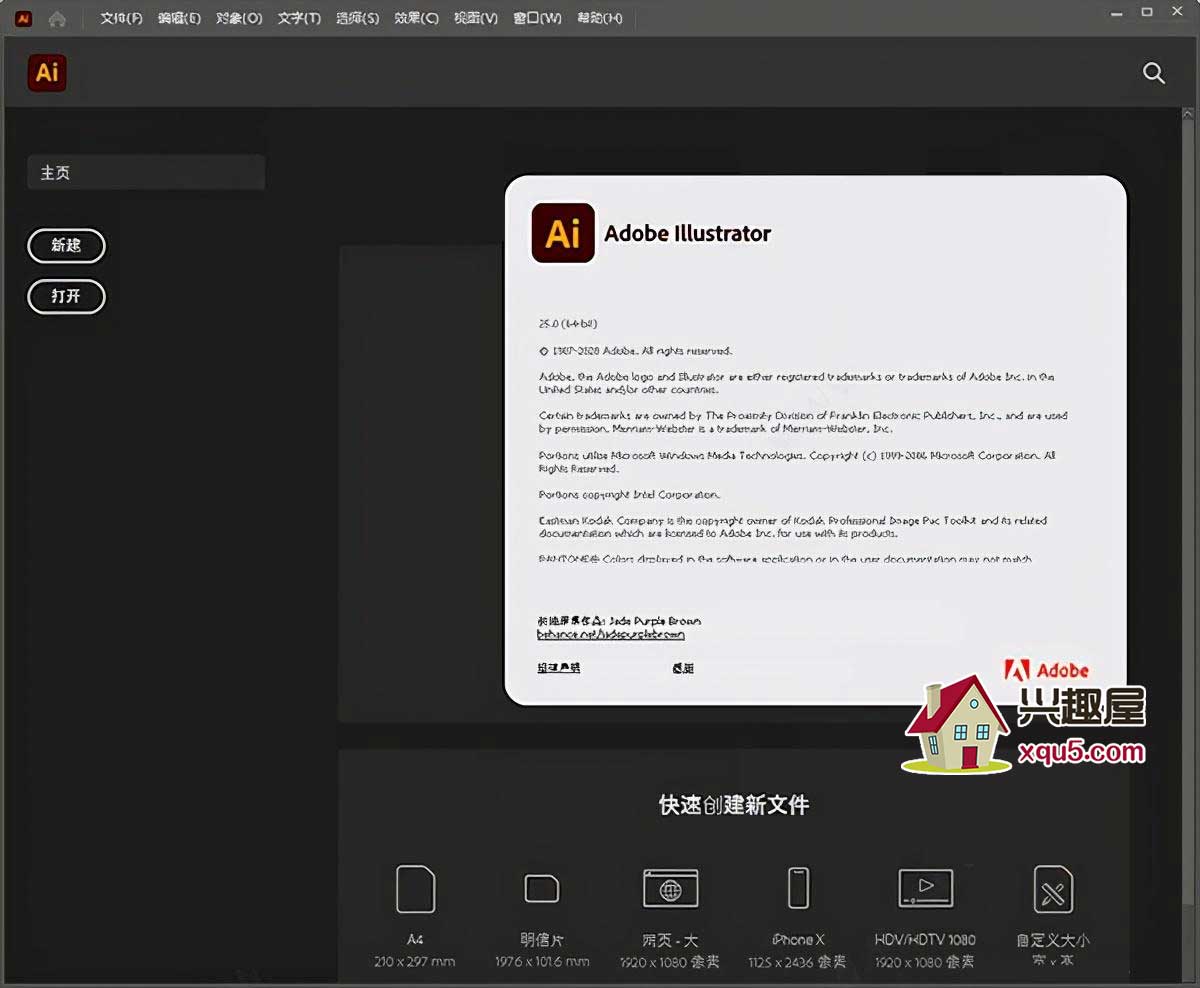This screenshot has height=988, width=1200.
Task: Click the 新建 (New) button
Action: (x=66, y=246)
